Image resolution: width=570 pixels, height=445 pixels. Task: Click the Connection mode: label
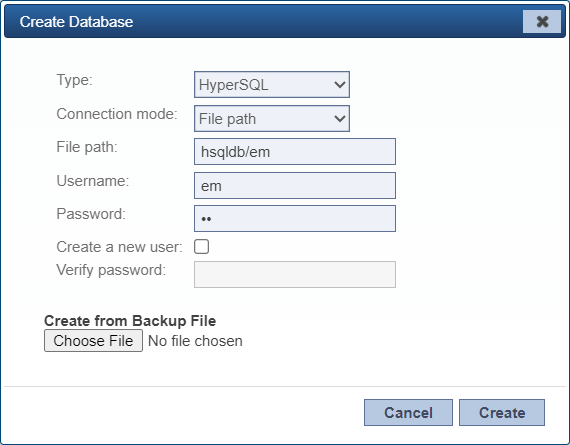117,114
